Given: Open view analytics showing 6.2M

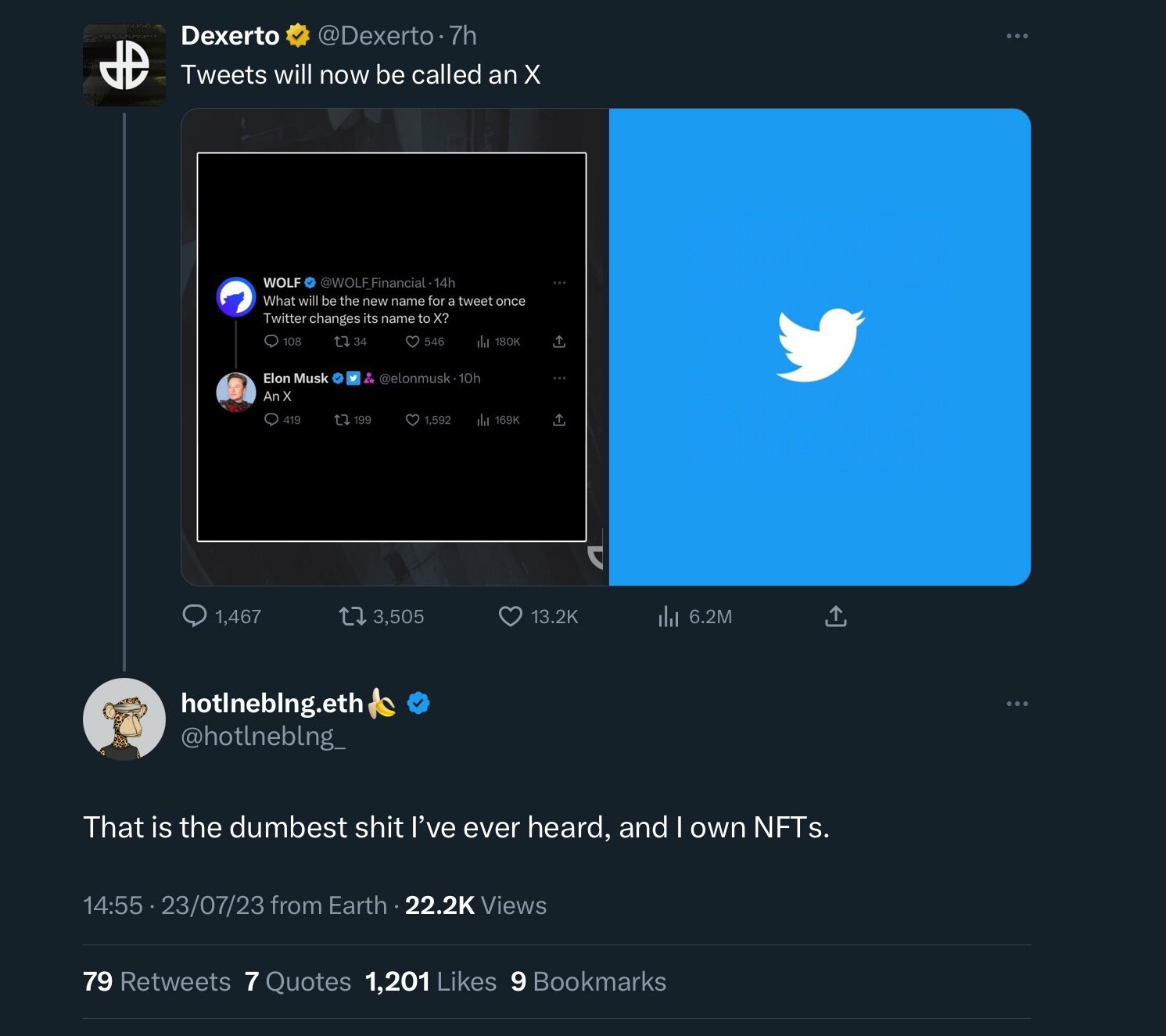Looking at the screenshot, I should tap(669, 616).
